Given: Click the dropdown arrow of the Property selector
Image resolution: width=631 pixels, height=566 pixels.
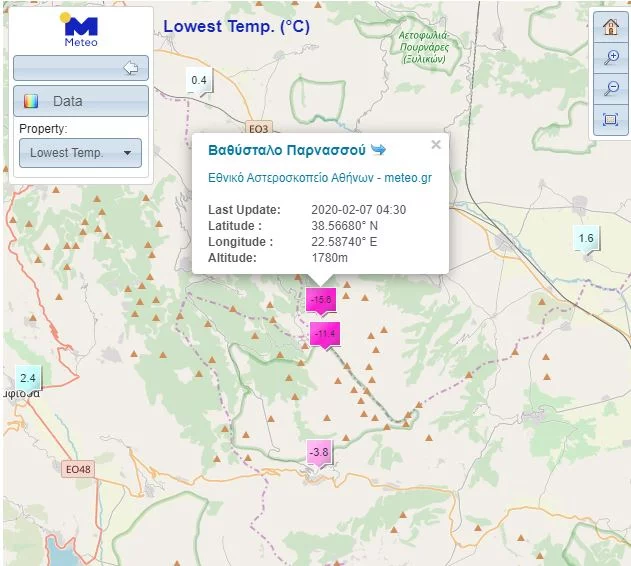Looking at the screenshot, I should click(x=127, y=153).
